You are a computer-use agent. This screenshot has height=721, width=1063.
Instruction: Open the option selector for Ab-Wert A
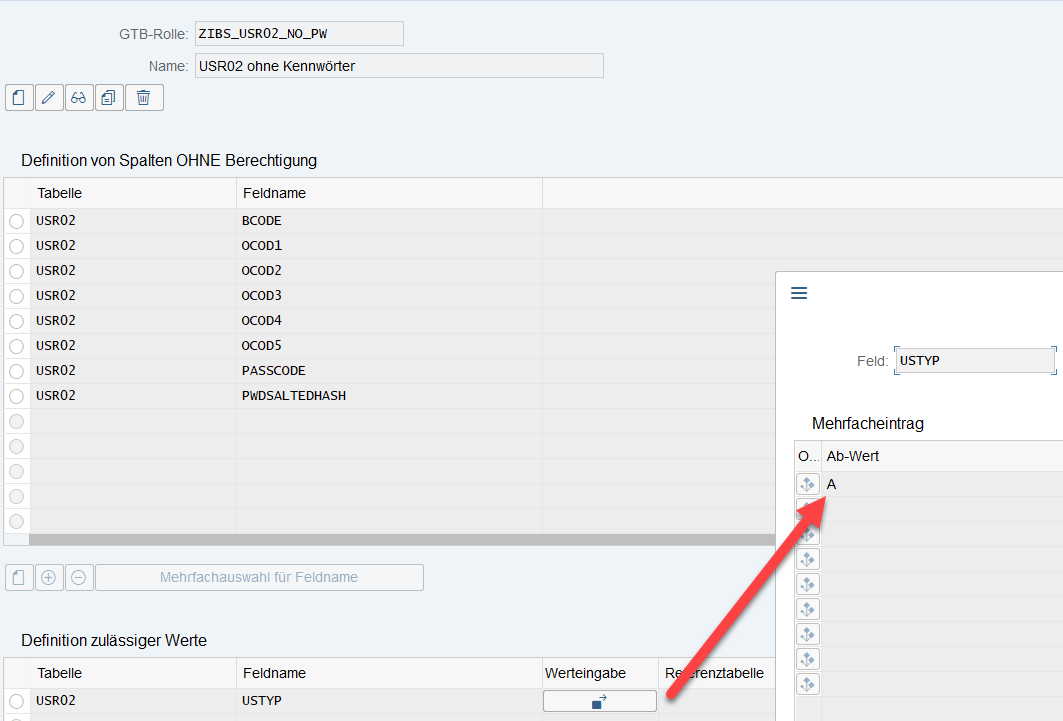click(807, 484)
